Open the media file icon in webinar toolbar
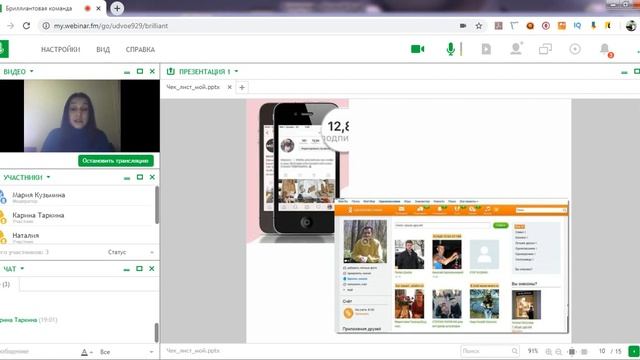The image size is (640, 360). (x=486, y=49)
